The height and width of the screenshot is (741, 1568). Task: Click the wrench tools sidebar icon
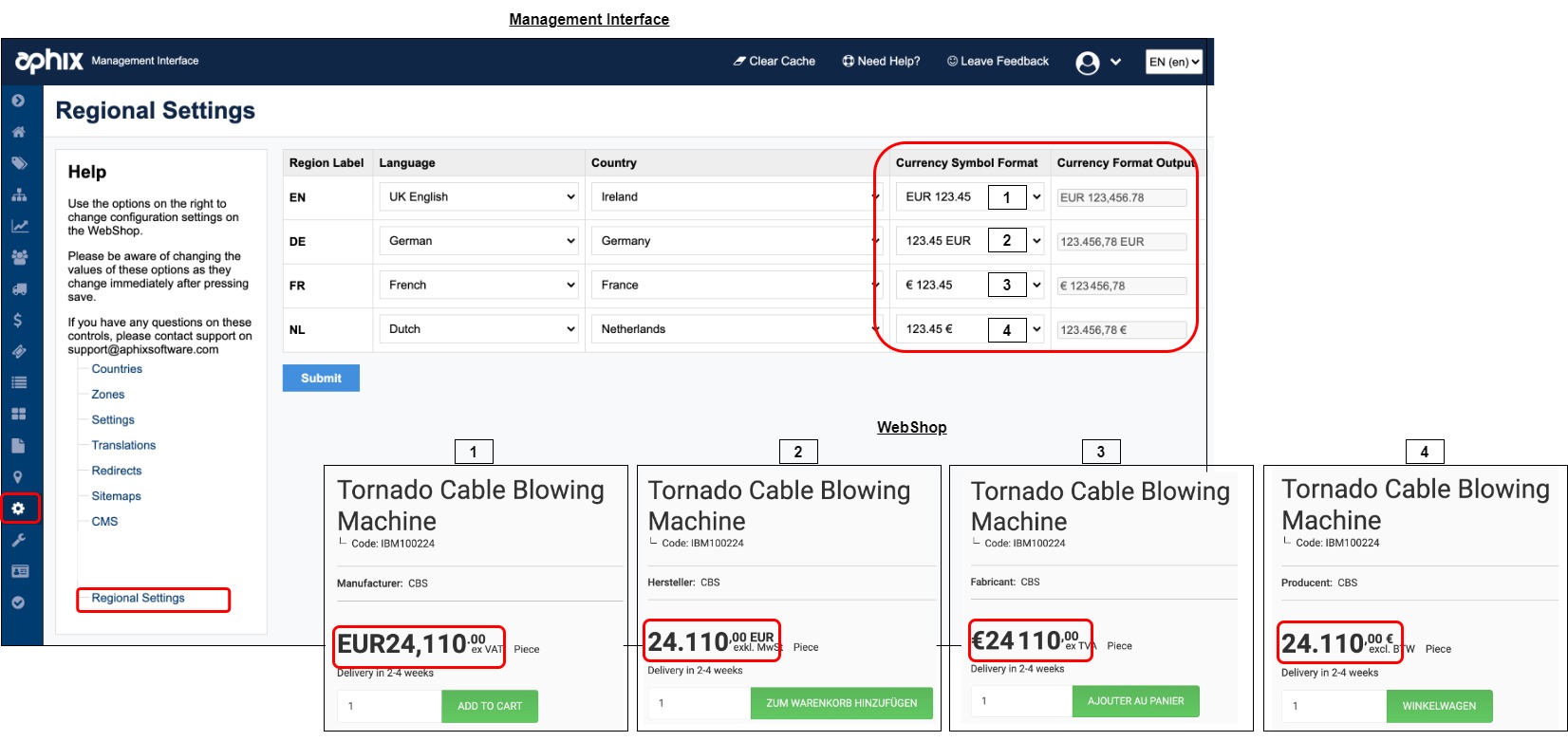tap(18, 540)
